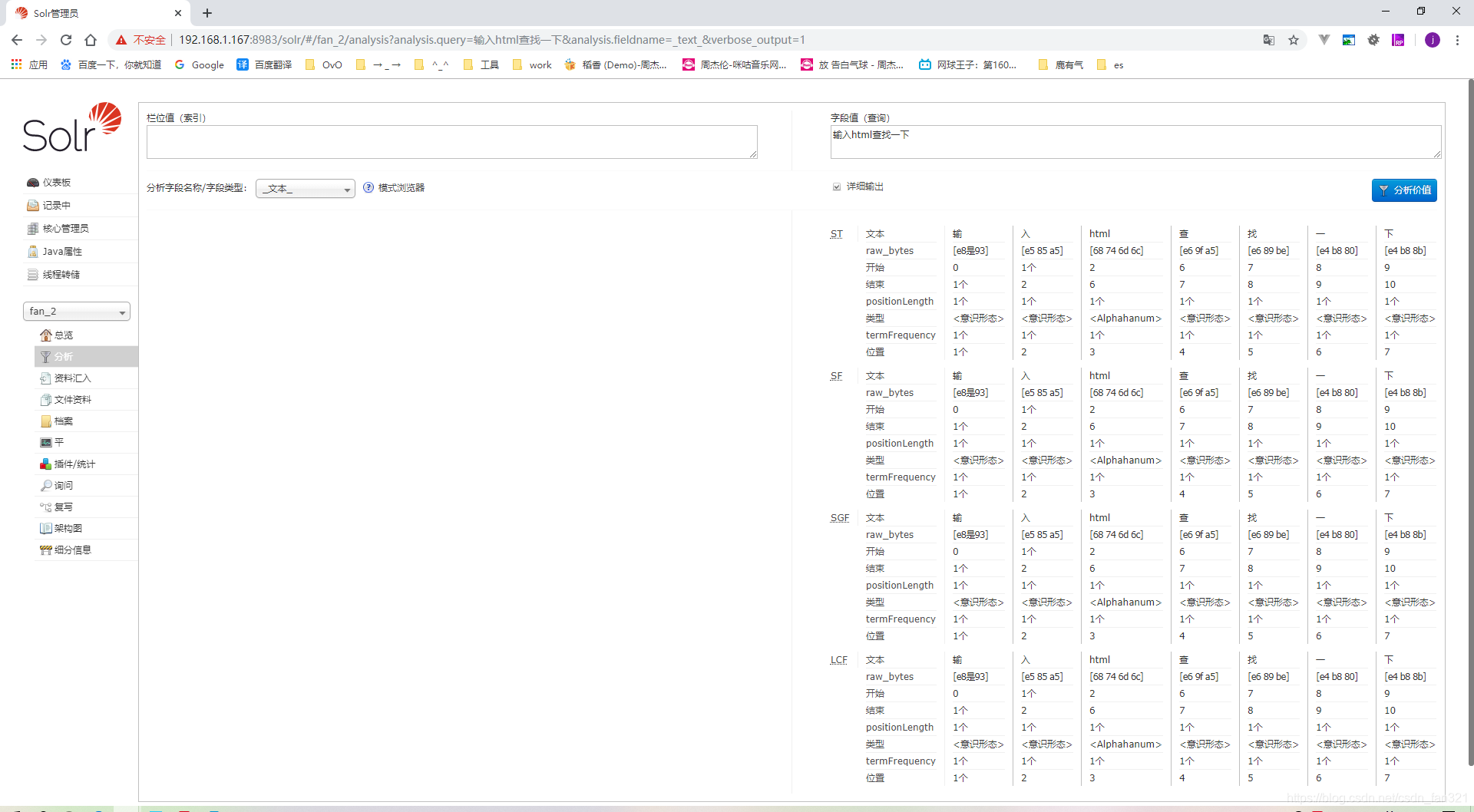
Task: Toggle the 详细输出 verbose output checkbox
Action: 837,186
